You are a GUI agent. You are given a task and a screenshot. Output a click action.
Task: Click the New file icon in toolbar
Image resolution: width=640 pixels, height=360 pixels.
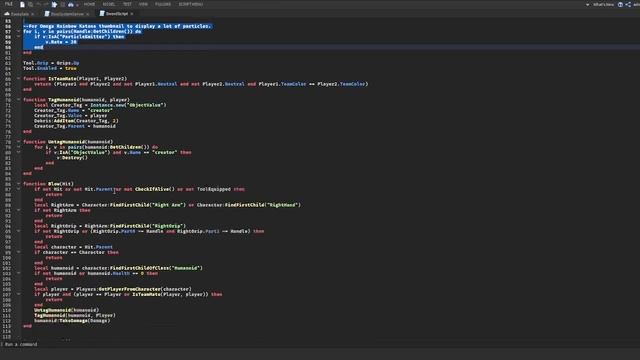click(22, 4)
